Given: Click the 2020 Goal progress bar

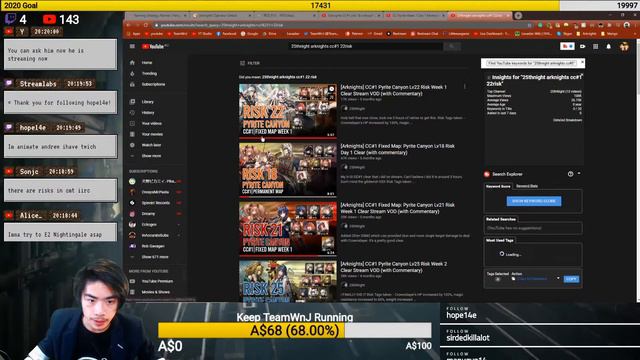Looking at the screenshot, I should pos(320,5).
